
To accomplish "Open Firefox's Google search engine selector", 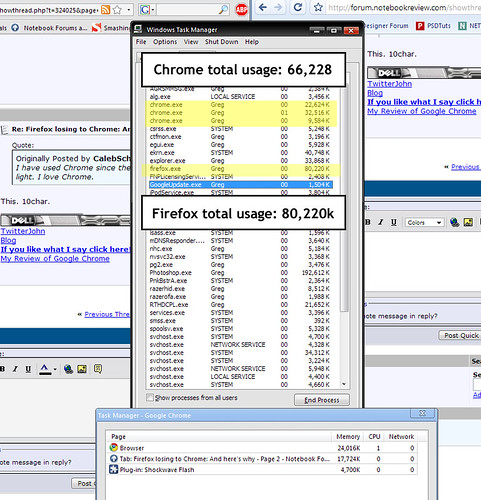I will click(x=146, y=10).
